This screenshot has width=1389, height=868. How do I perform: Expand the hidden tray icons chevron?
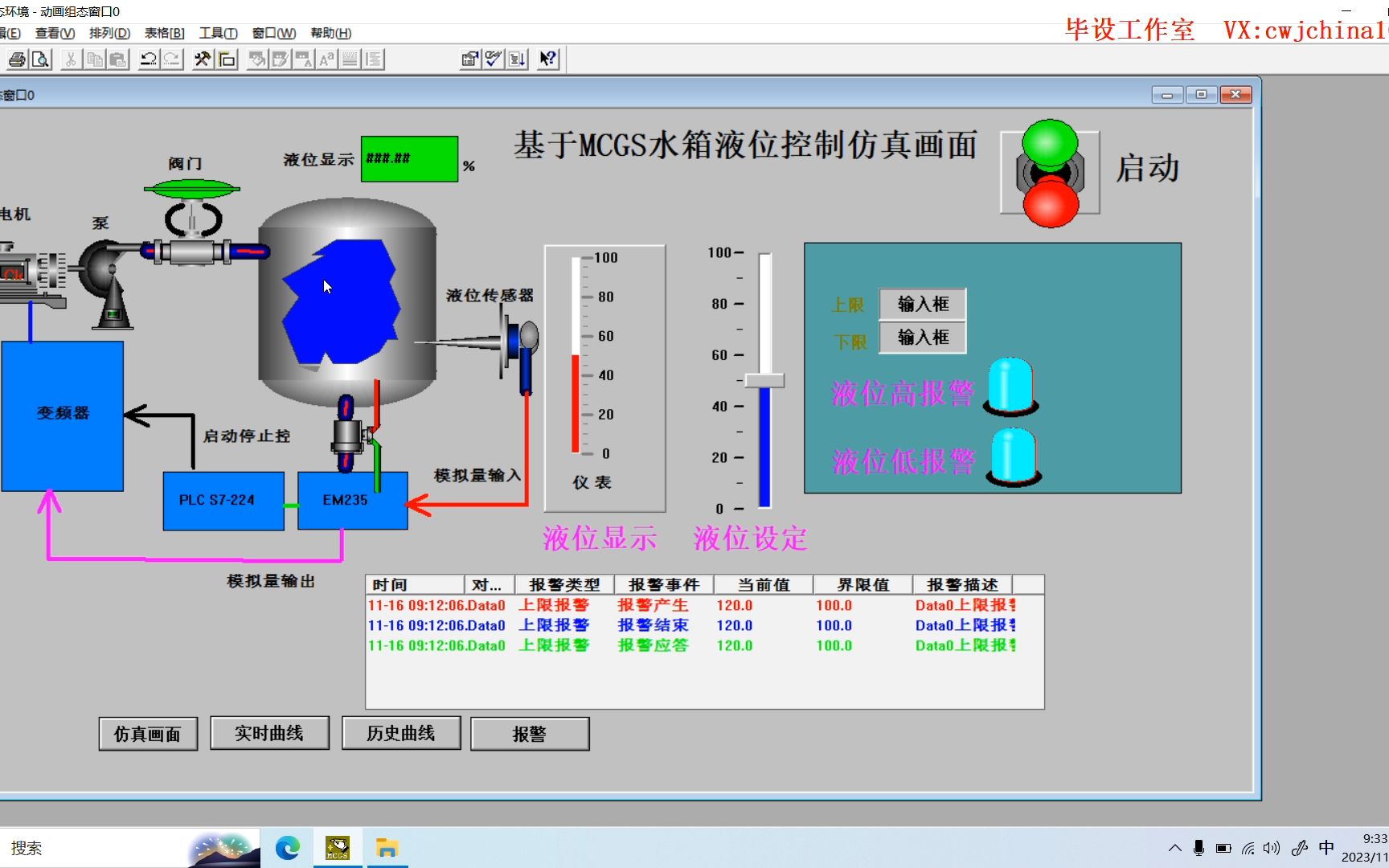[1174, 848]
